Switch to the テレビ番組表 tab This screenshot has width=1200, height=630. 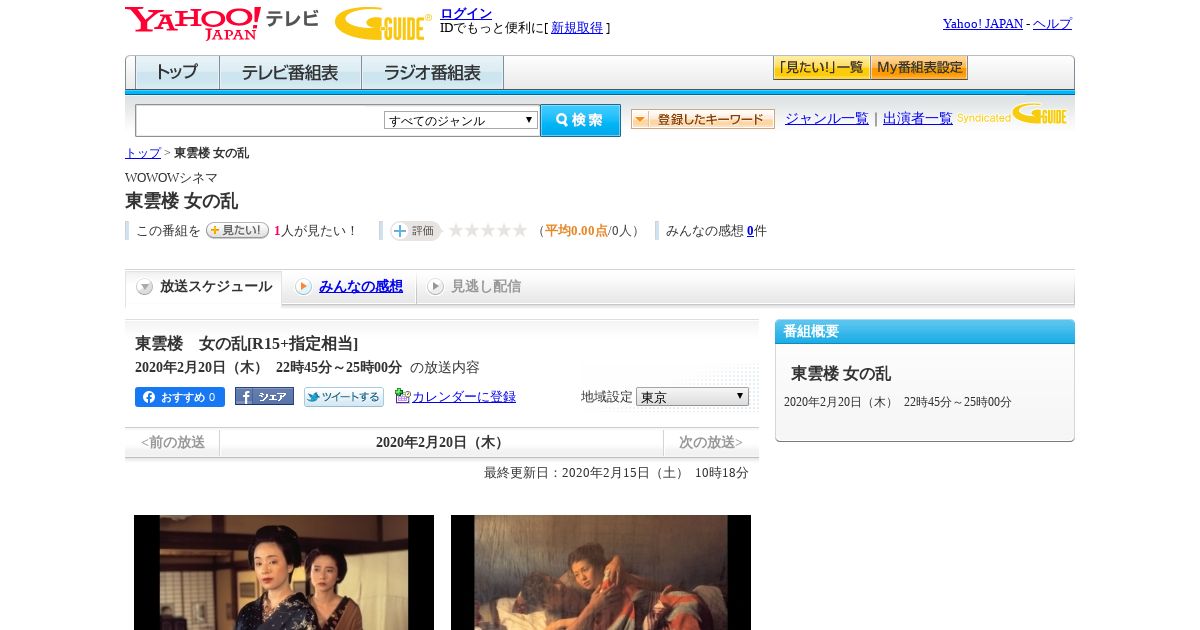(x=290, y=73)
